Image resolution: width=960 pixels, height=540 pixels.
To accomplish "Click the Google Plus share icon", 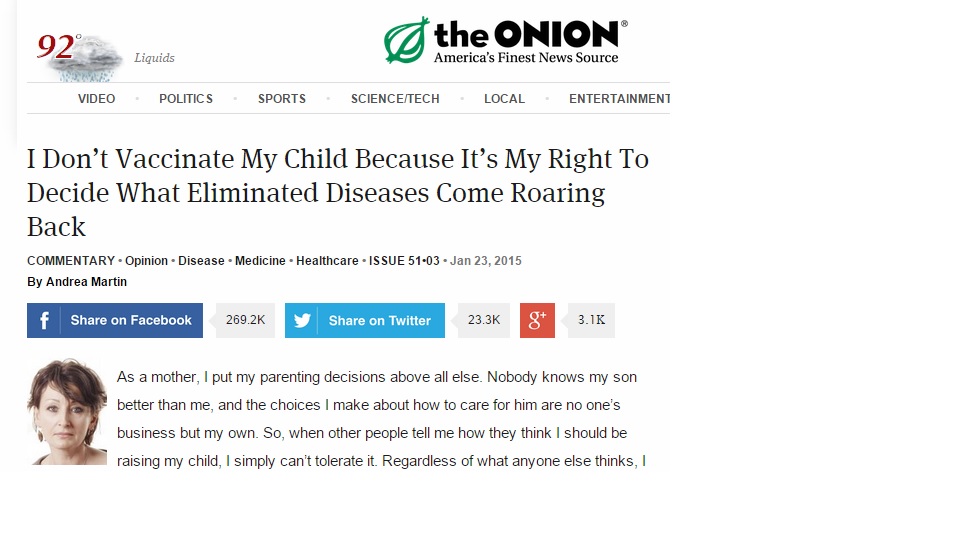I will tap(537, 320).
